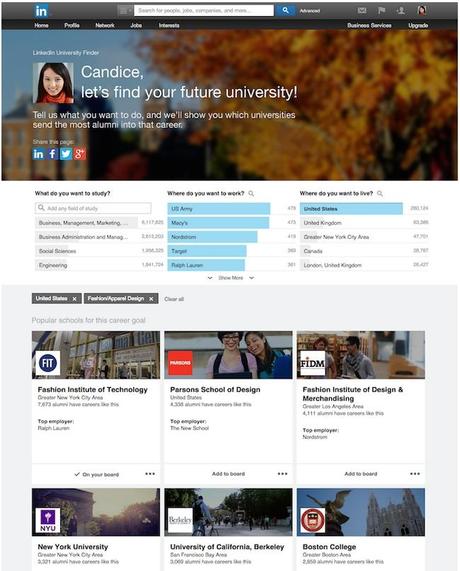Click Show More text

coord(231,278)
